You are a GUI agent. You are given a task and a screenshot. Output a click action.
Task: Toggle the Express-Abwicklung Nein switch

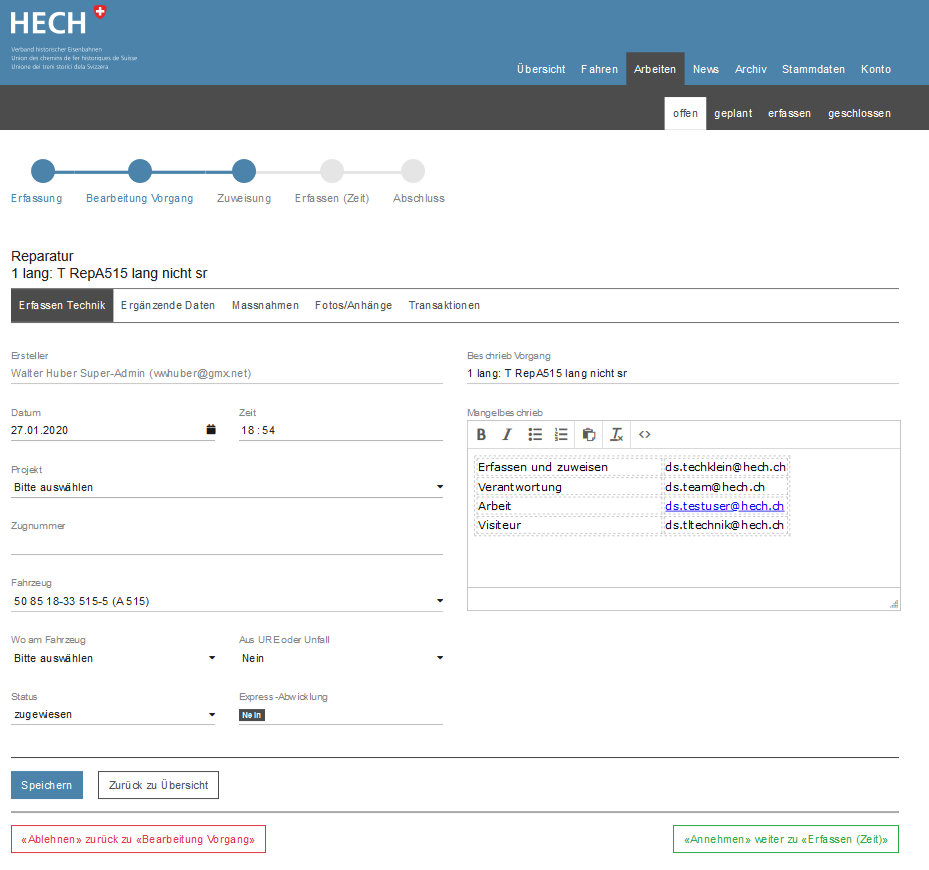tap(251, 715)
